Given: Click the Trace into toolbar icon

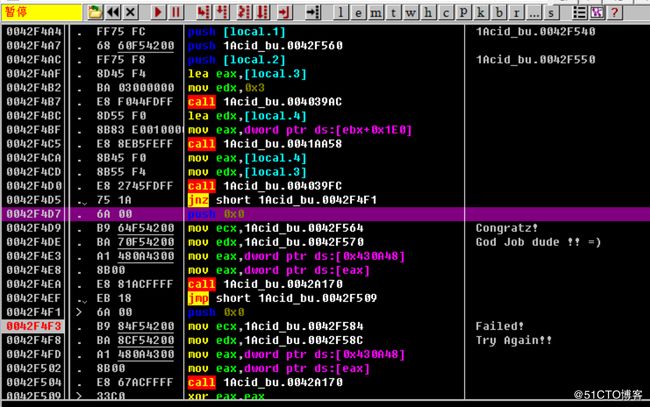Looking at the screenshot, I should coord(244,12).
